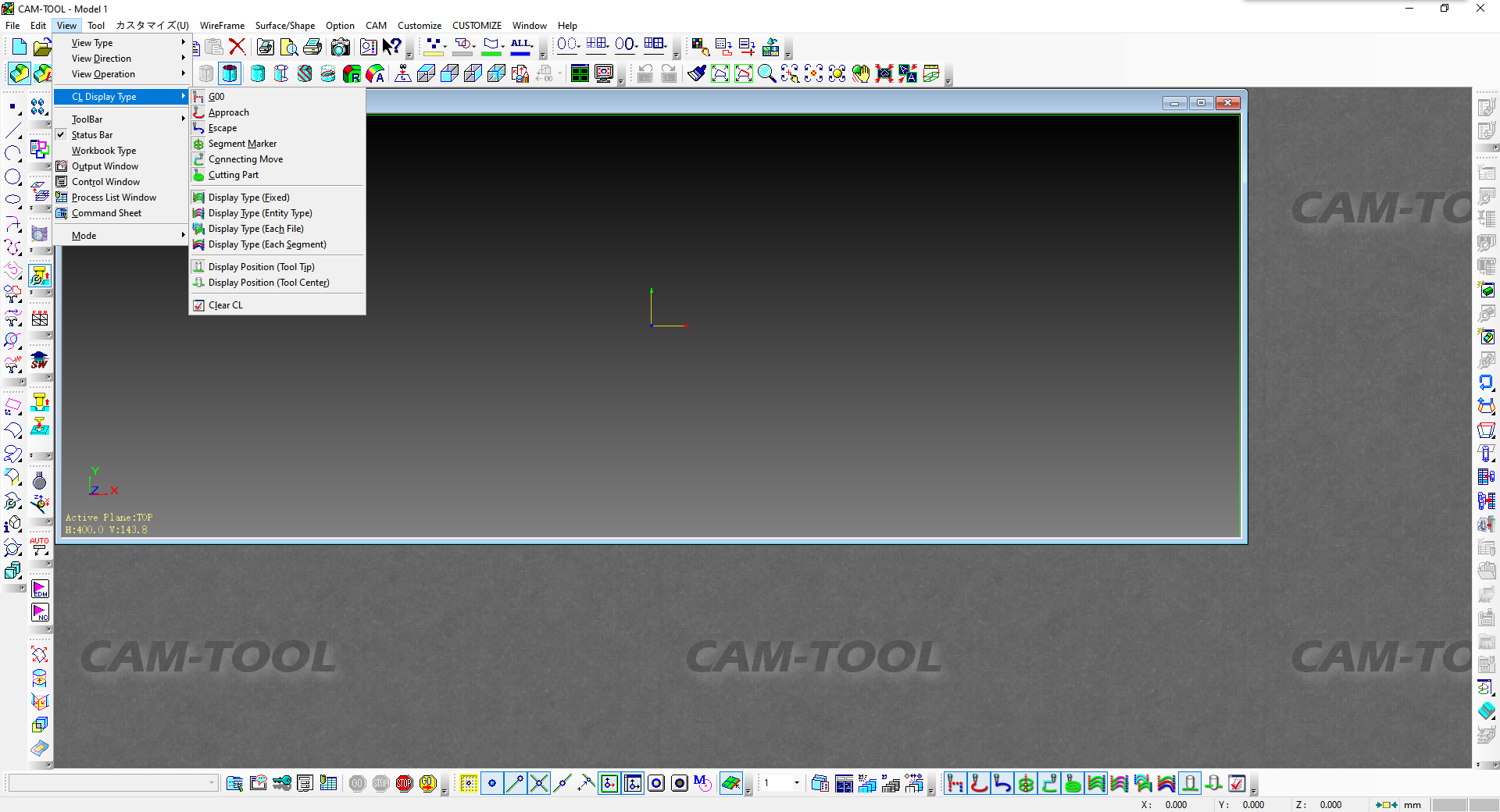Select the yellow hand pan icon
The width and height of the screenshot is (1500, 812).
pyautogui.click(x=861, y=74)
